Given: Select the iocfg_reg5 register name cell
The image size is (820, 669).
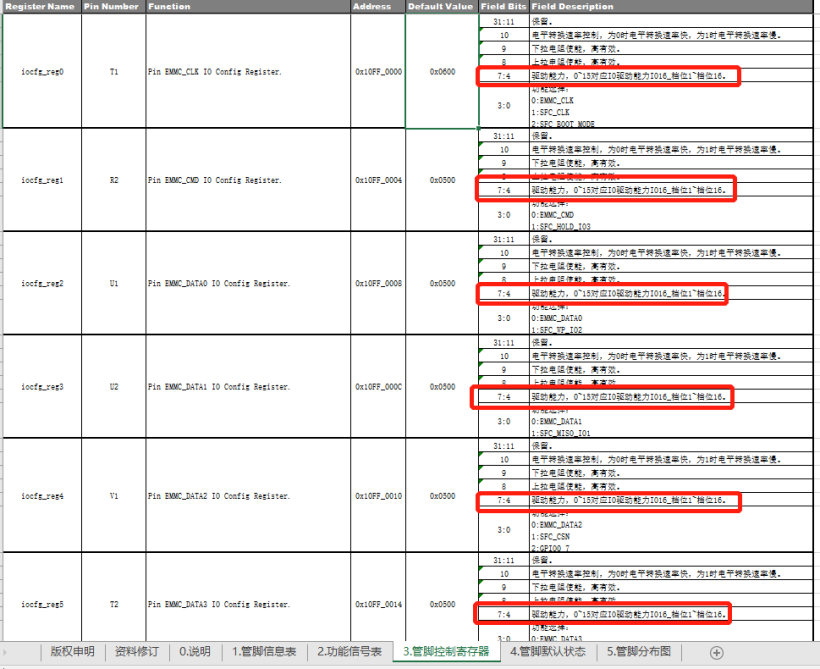Looking at the screenshot, I should 42,605.
